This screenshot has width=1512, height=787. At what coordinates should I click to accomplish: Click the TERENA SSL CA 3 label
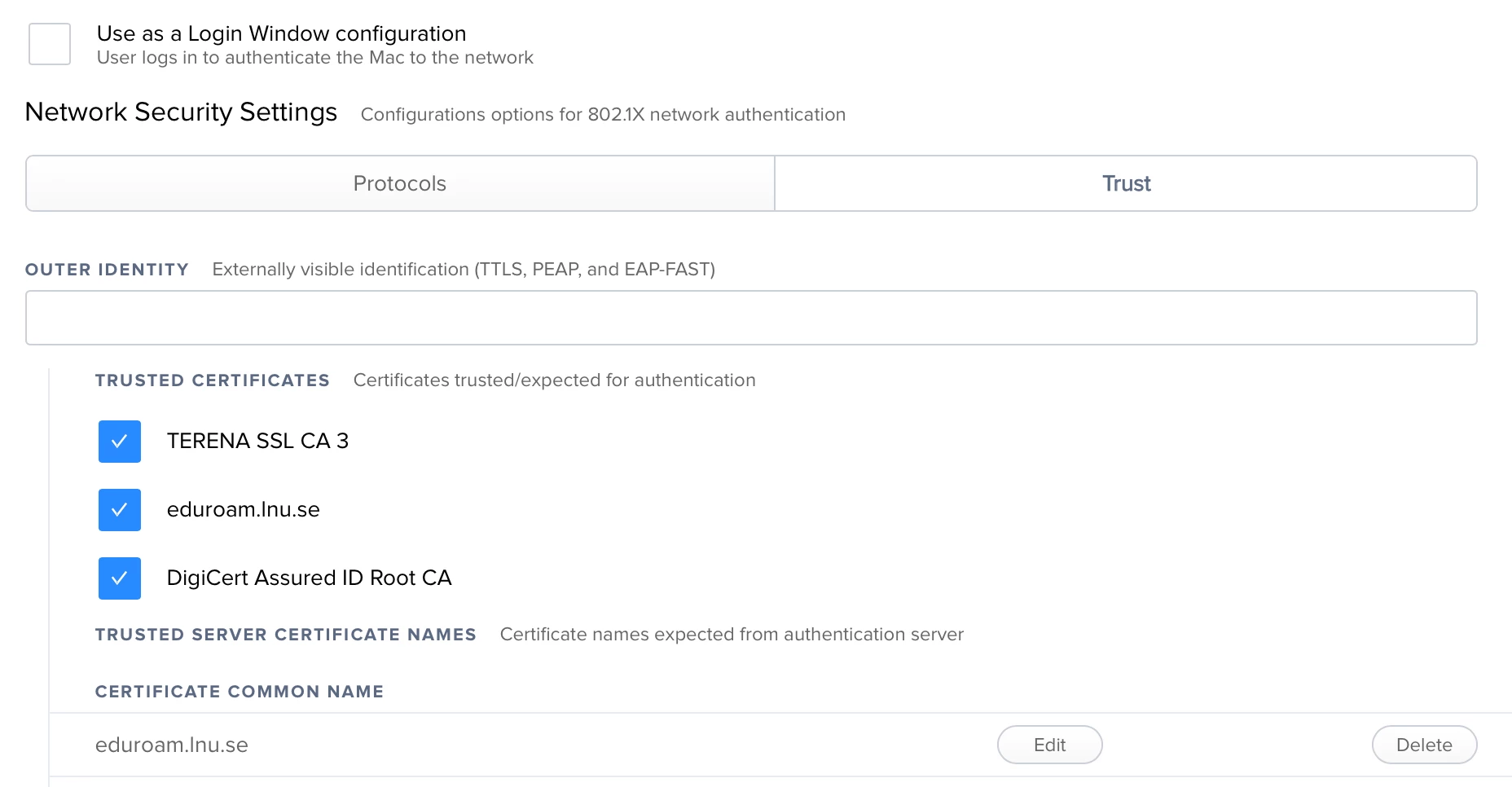[x=257, y=441]
